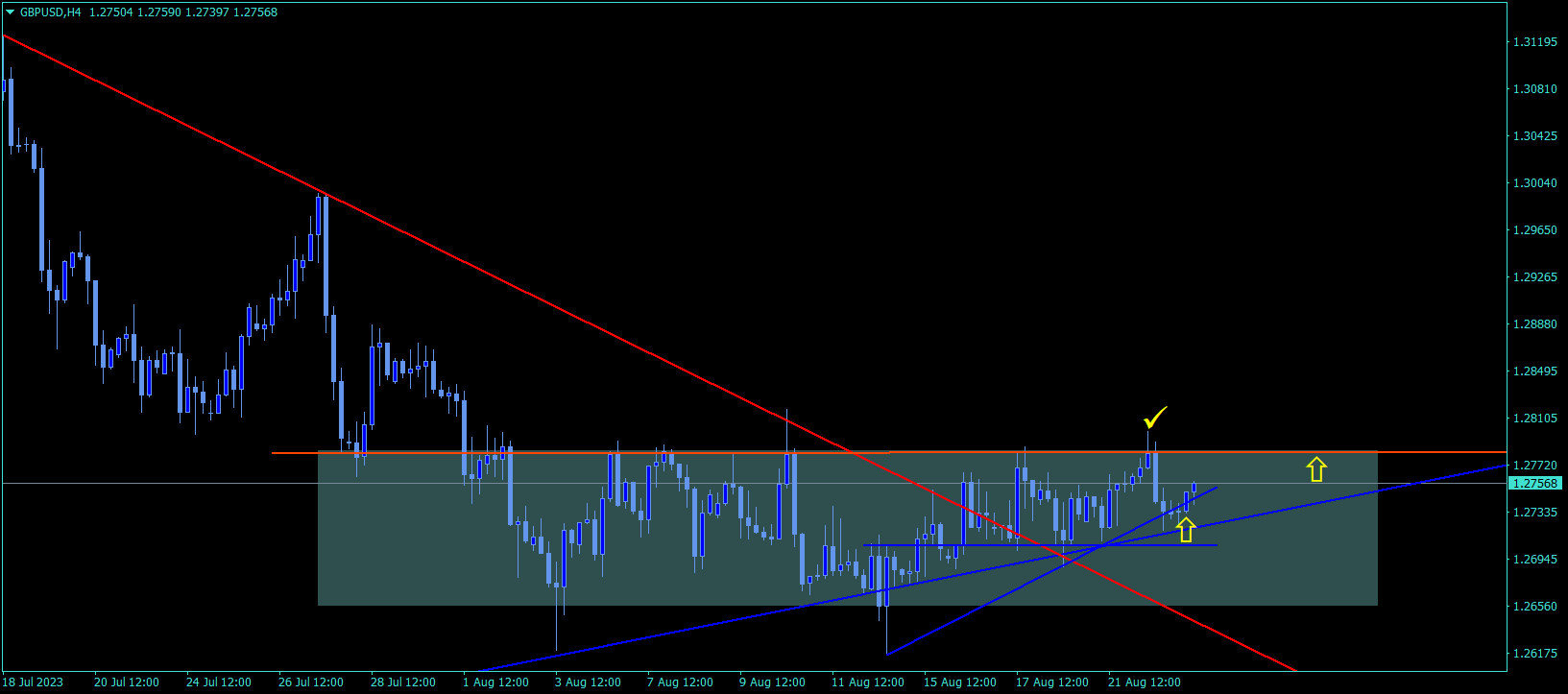Screen dimensions: 1568x694
Task: Click the current price tag 1.27568
Action: [x=1537, y=484]
